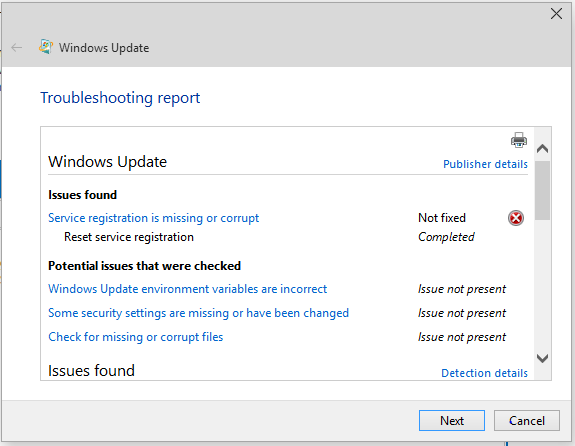Click 'Potential issues that were checked' heading
The width and height of the screenshot is (575, 446).
(144, 266)
